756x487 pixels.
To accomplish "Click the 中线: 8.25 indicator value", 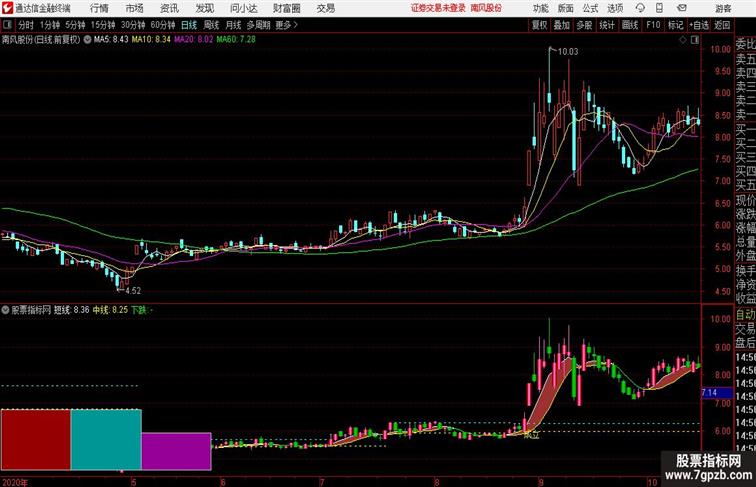I will (x=110, y=310).
